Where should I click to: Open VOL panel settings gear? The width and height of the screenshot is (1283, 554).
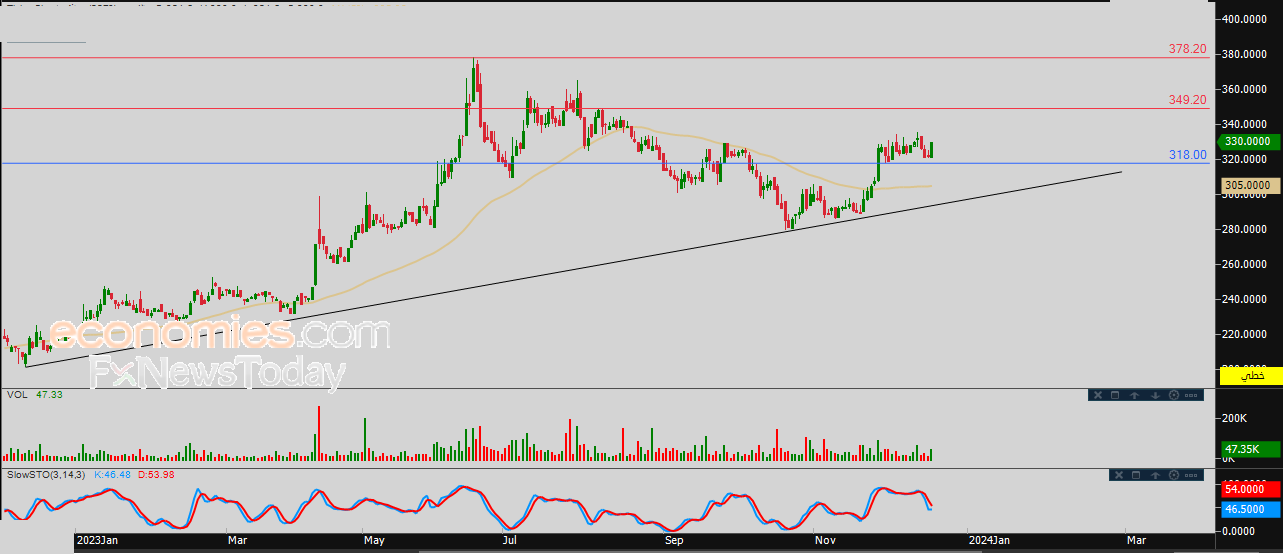coord(1174,395)
